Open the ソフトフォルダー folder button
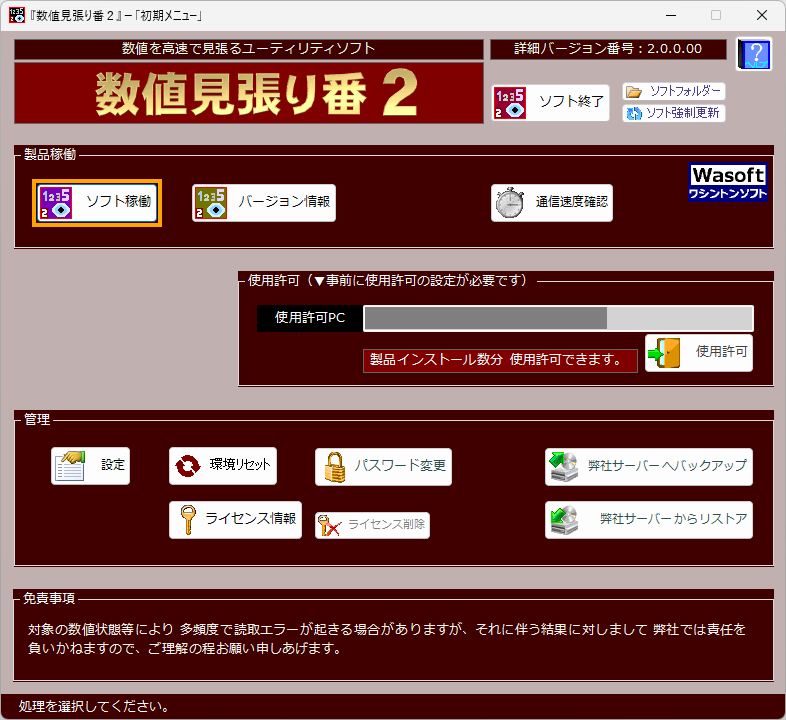 (x=674, y=91)
